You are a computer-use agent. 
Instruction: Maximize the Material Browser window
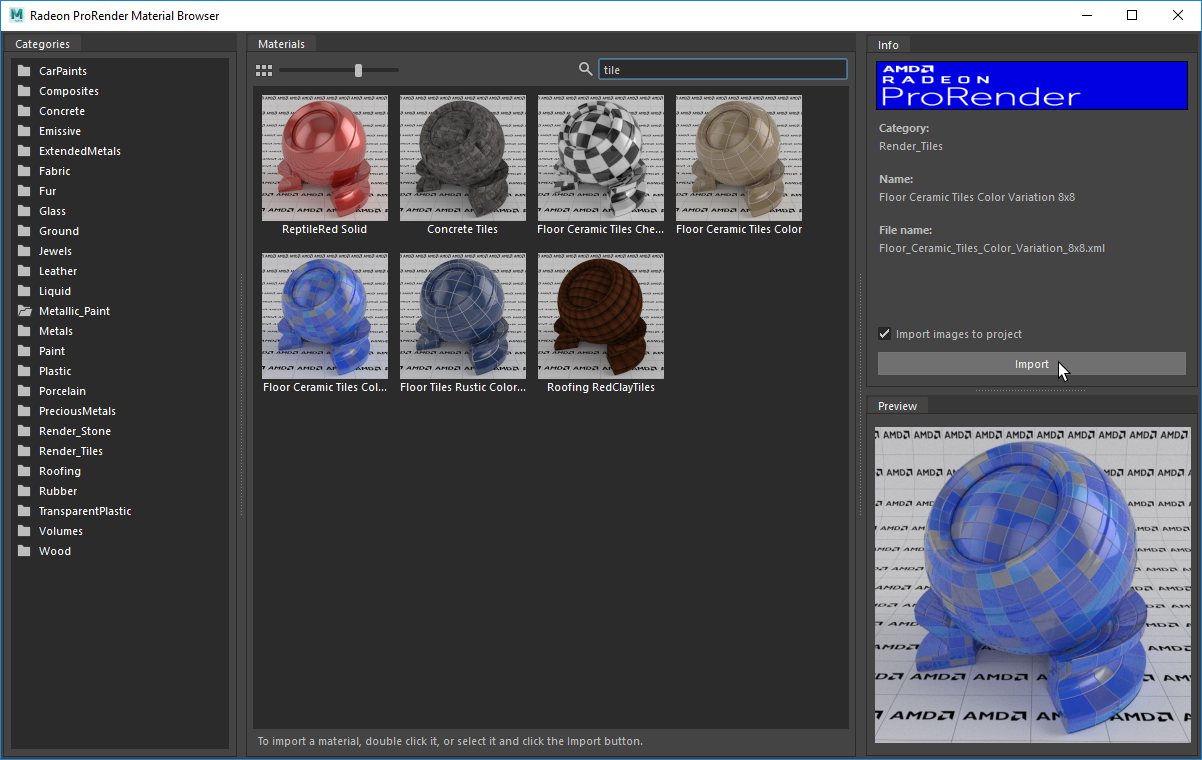click(x=1132, y=15)
